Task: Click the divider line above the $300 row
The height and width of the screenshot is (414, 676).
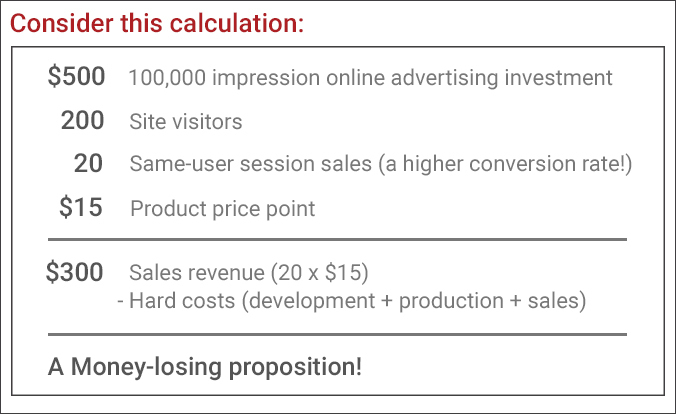Action: click(x=337, y=239)
